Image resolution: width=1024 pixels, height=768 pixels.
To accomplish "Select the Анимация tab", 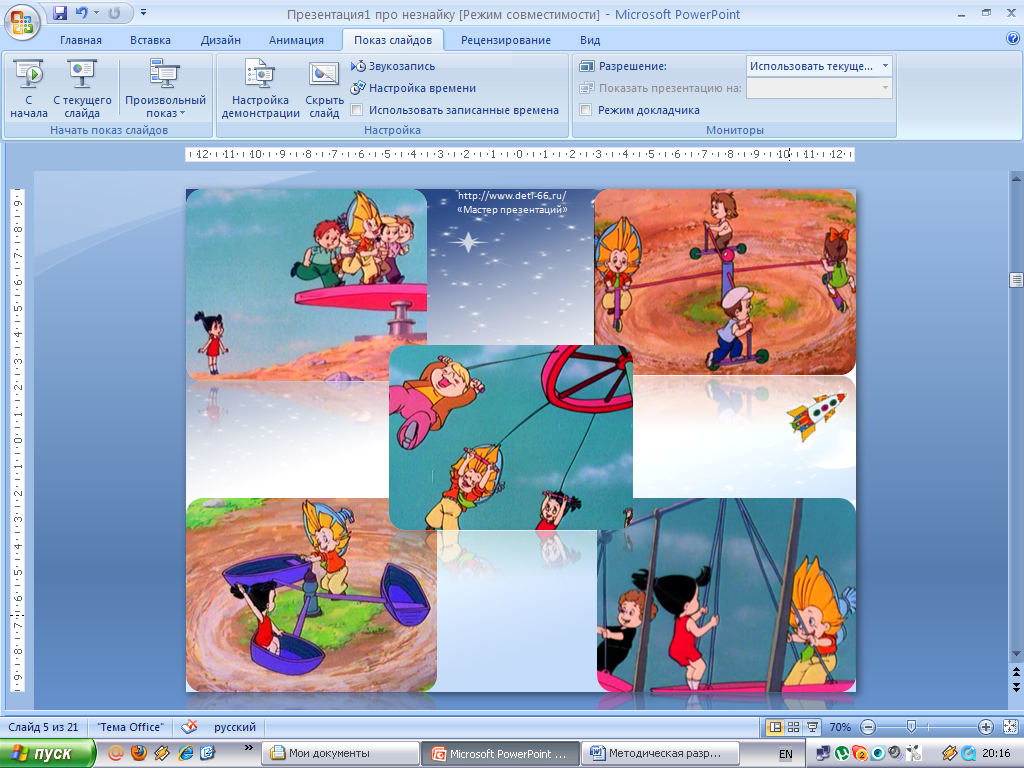I will pos(296,40).
